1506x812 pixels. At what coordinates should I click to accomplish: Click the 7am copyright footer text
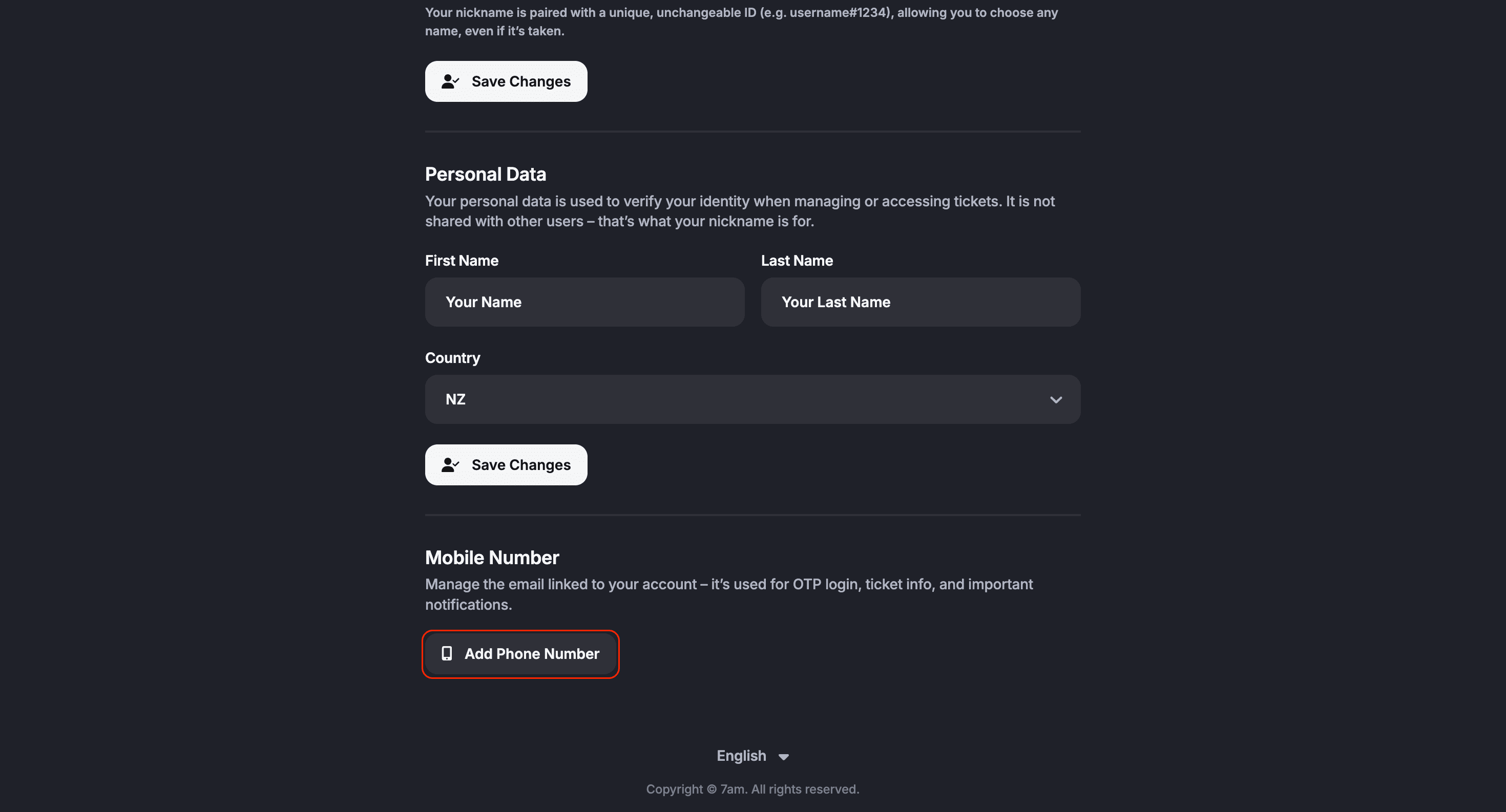(752, 789)
